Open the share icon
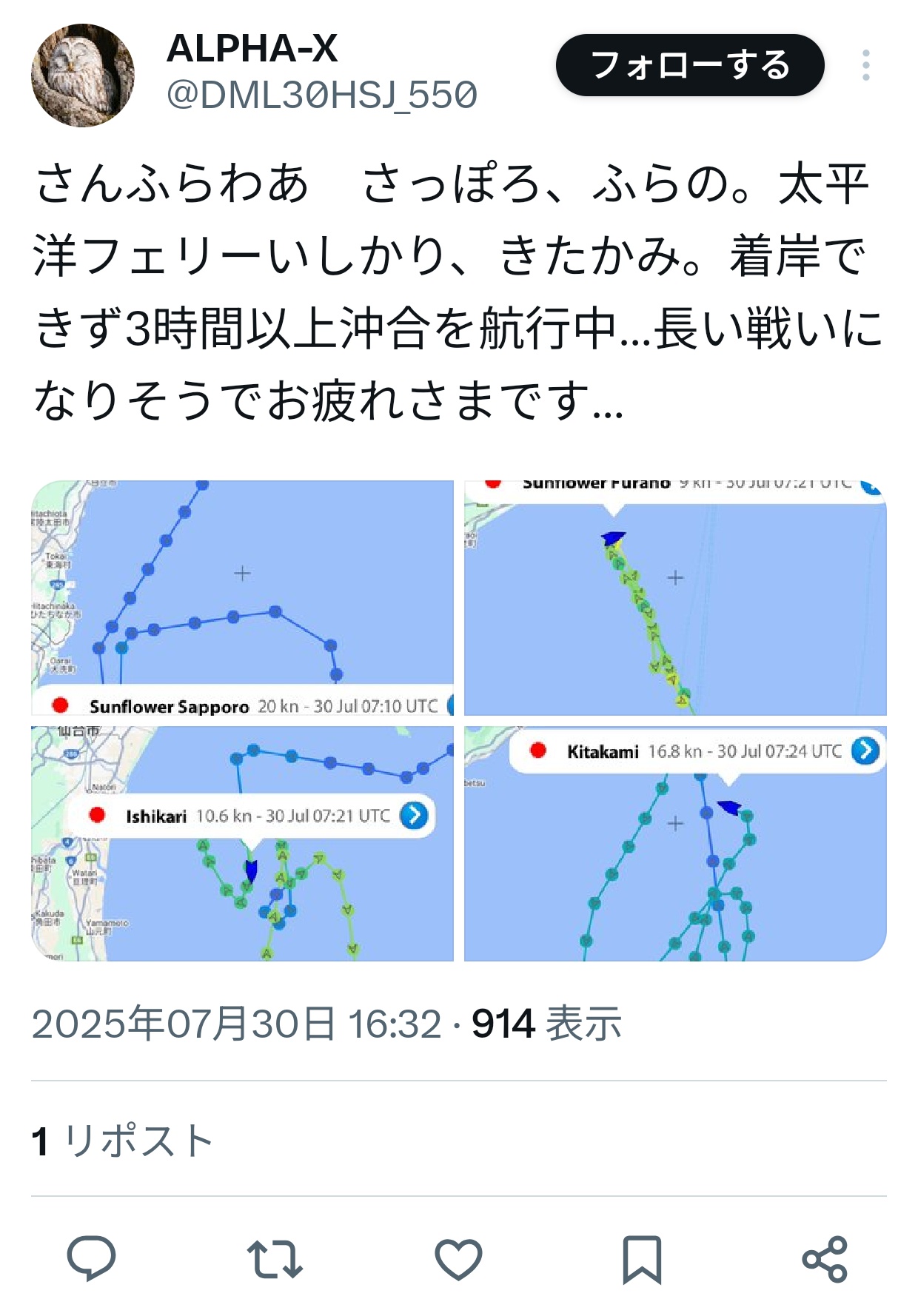 coord(825,1258)
